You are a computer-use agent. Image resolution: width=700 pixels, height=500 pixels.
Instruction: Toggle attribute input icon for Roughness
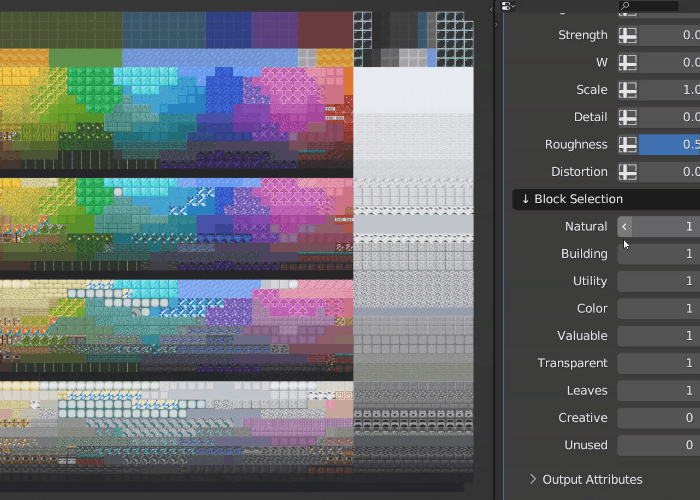(x=628, y=145)
